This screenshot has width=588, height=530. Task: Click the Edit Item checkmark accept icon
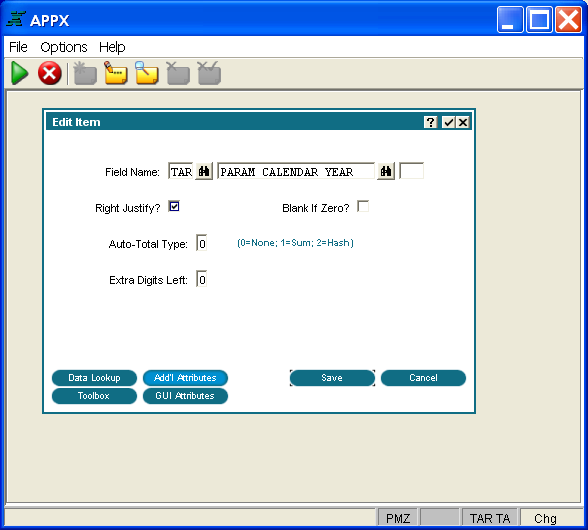[448, 122]
